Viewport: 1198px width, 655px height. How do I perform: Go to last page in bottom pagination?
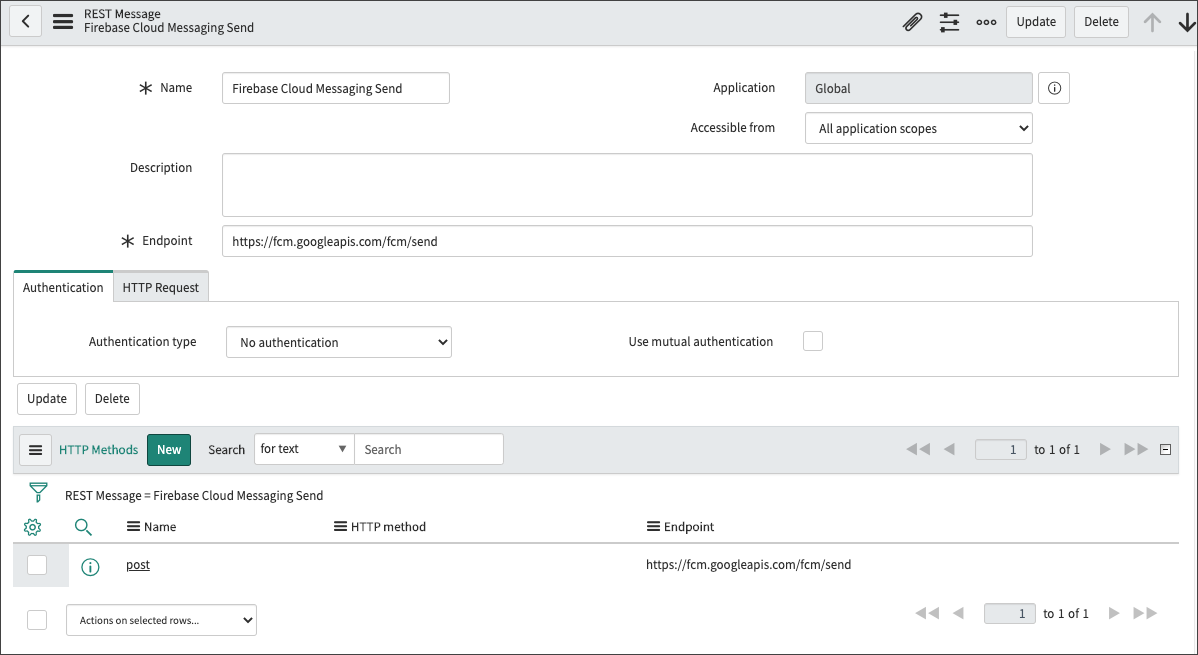(1145, 613)
